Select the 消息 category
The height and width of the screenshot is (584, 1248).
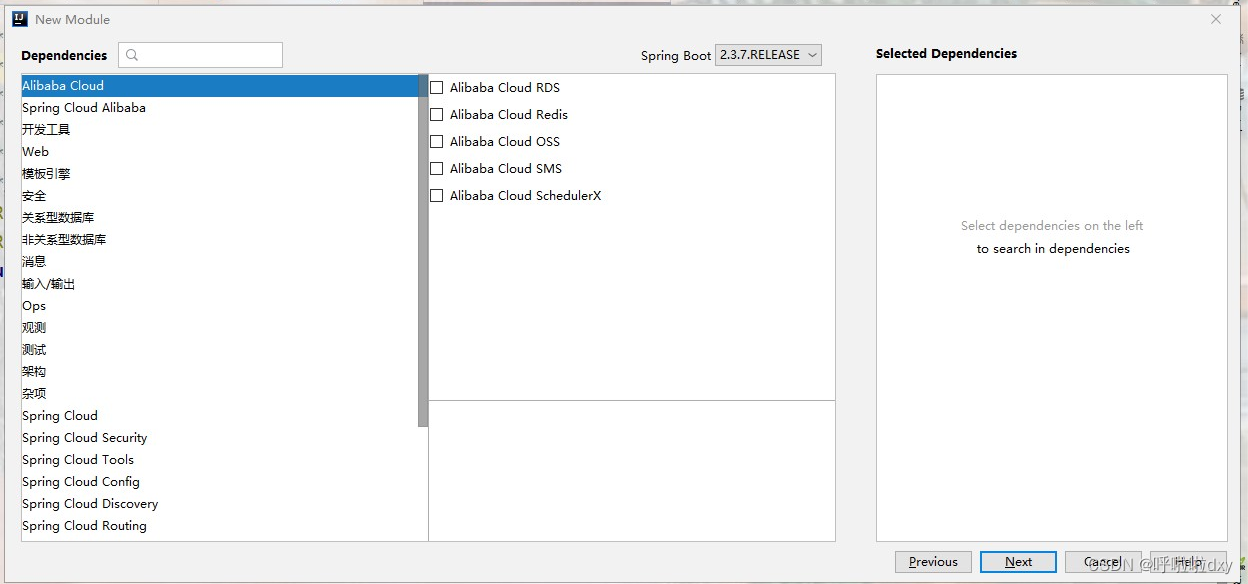220,262
